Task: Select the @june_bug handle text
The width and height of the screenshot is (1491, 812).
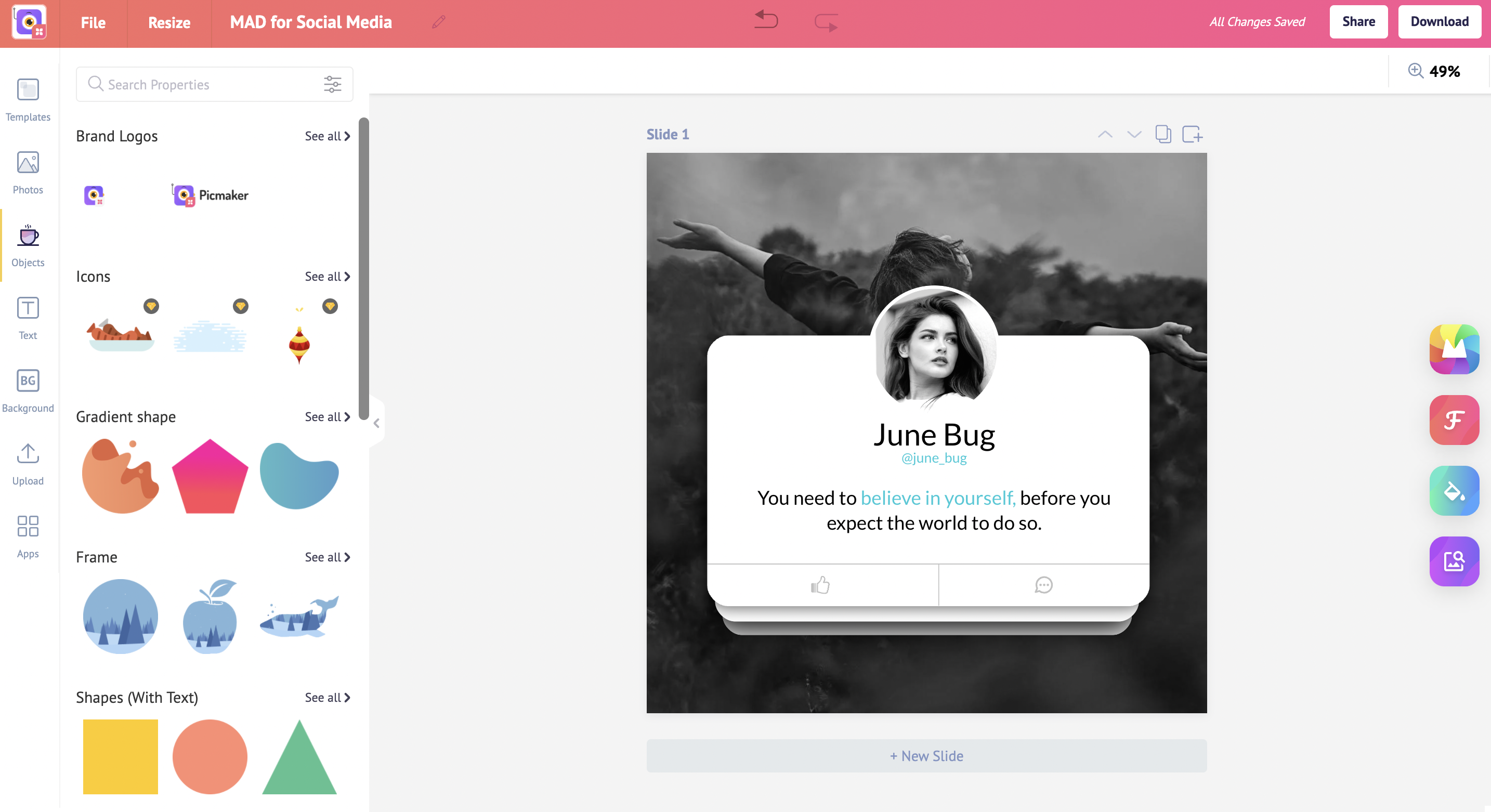Action: 934,458
